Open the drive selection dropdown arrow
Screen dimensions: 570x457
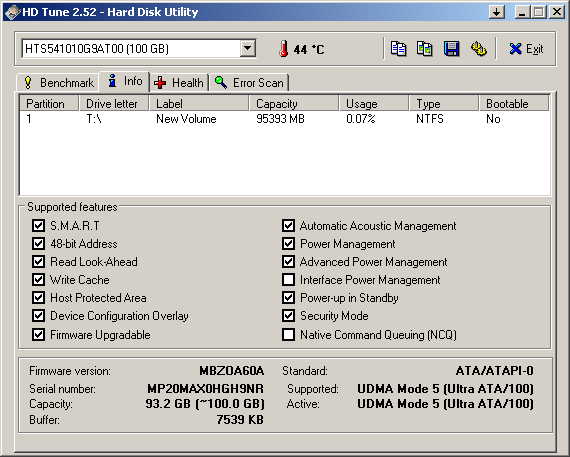[248, 48]
